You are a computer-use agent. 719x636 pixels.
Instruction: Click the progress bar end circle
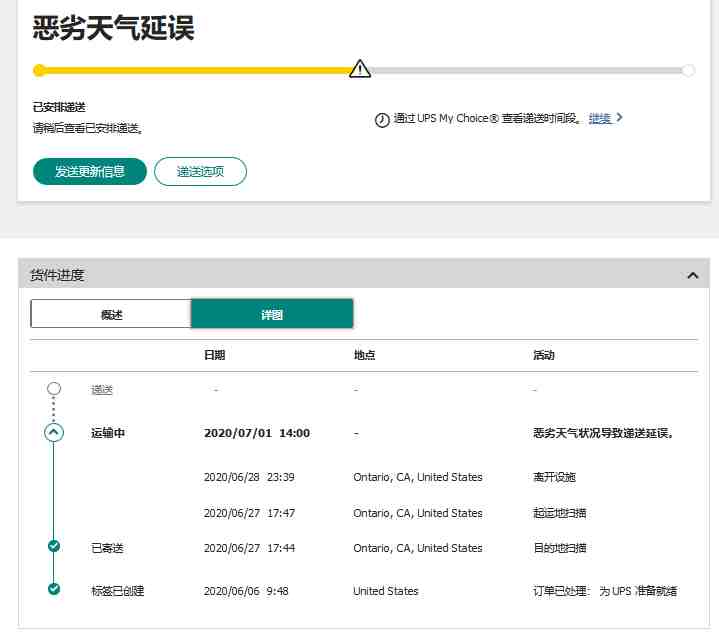(x=688, y=70)
